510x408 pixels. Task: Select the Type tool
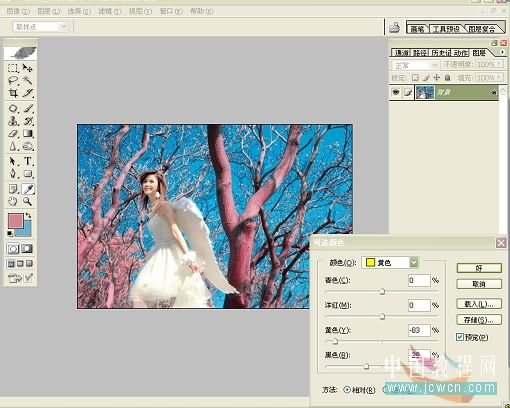click(28, 161)
